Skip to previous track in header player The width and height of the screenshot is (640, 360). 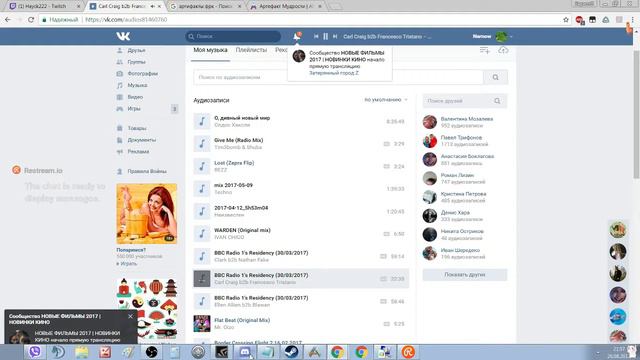(x=316, y=36)
